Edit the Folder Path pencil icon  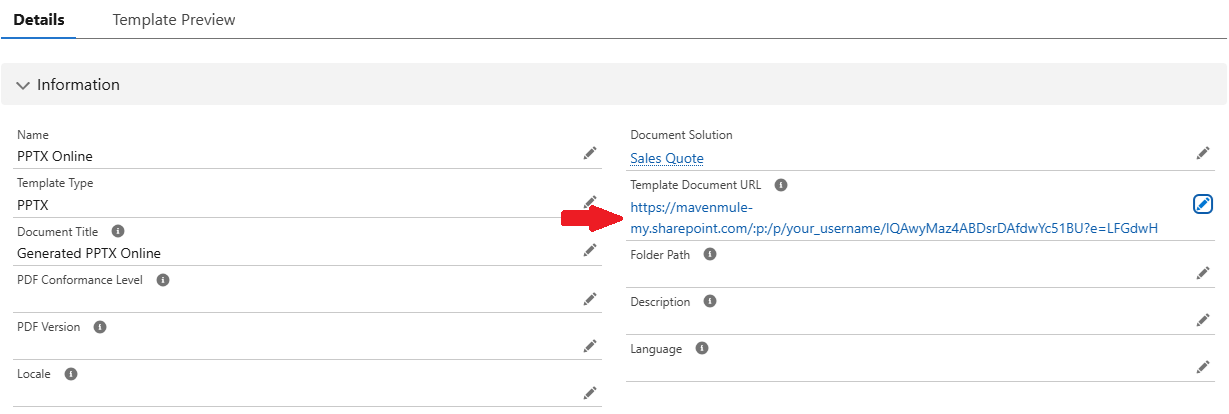1203,273
